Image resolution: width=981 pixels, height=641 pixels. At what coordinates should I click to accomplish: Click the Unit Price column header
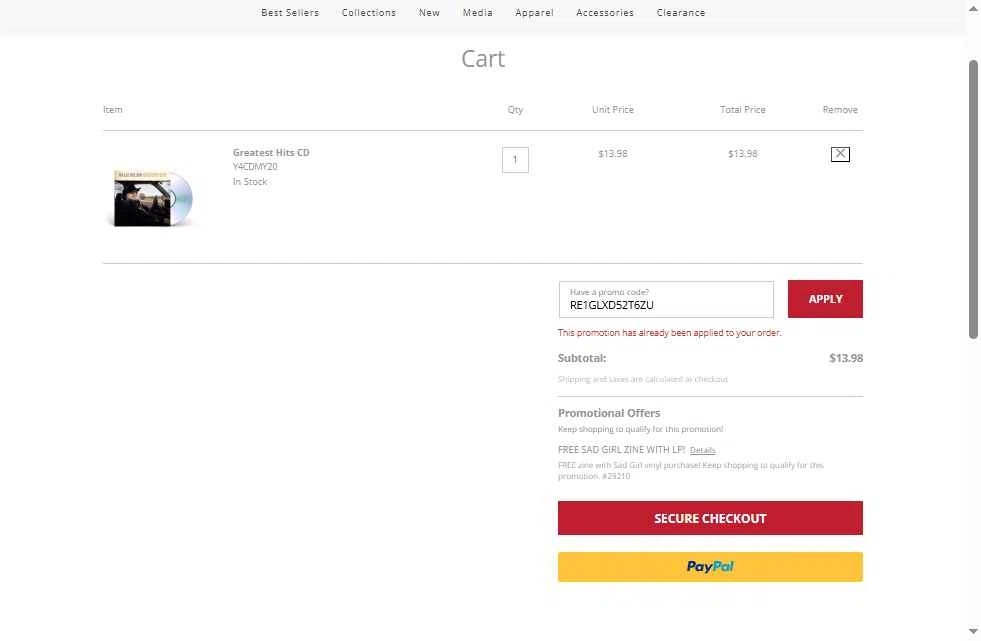pos(612,109)
